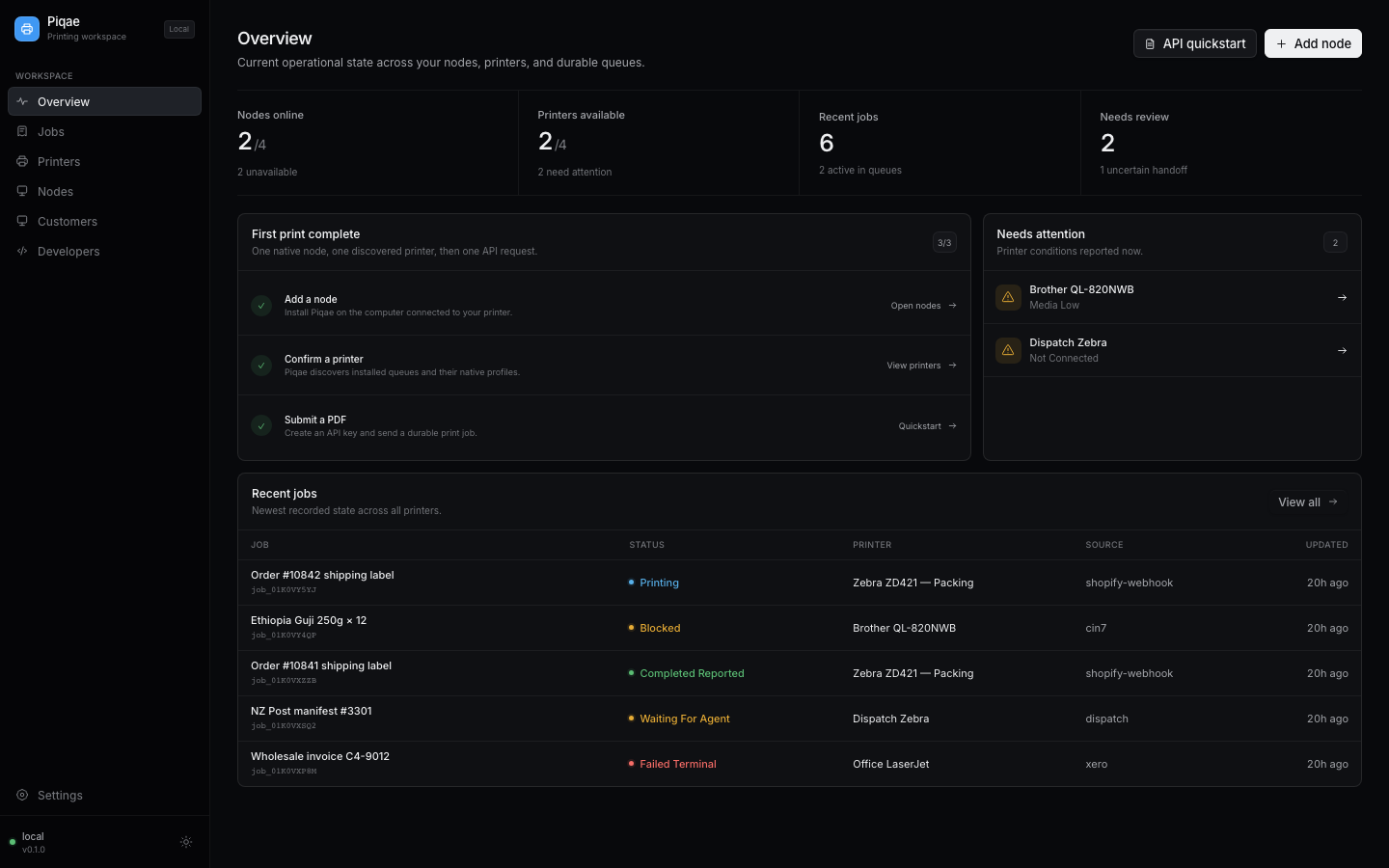Click the arrow beside Dispatch Zebra
This screenshot has height=868, width=1389.
pos(1342,350)
